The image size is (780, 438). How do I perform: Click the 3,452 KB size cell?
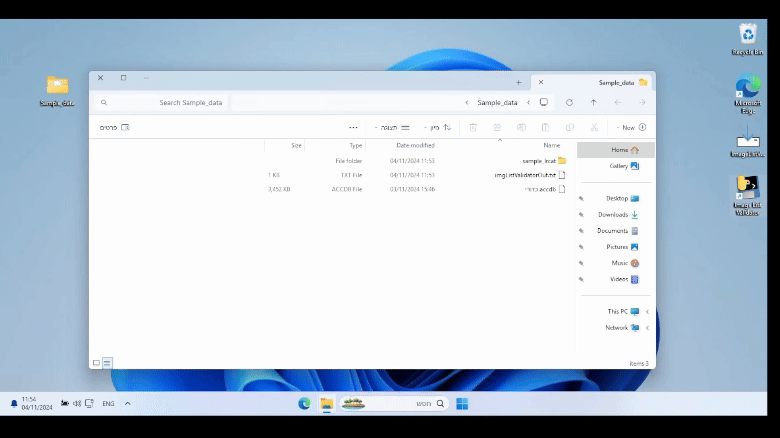coord(279,189)
